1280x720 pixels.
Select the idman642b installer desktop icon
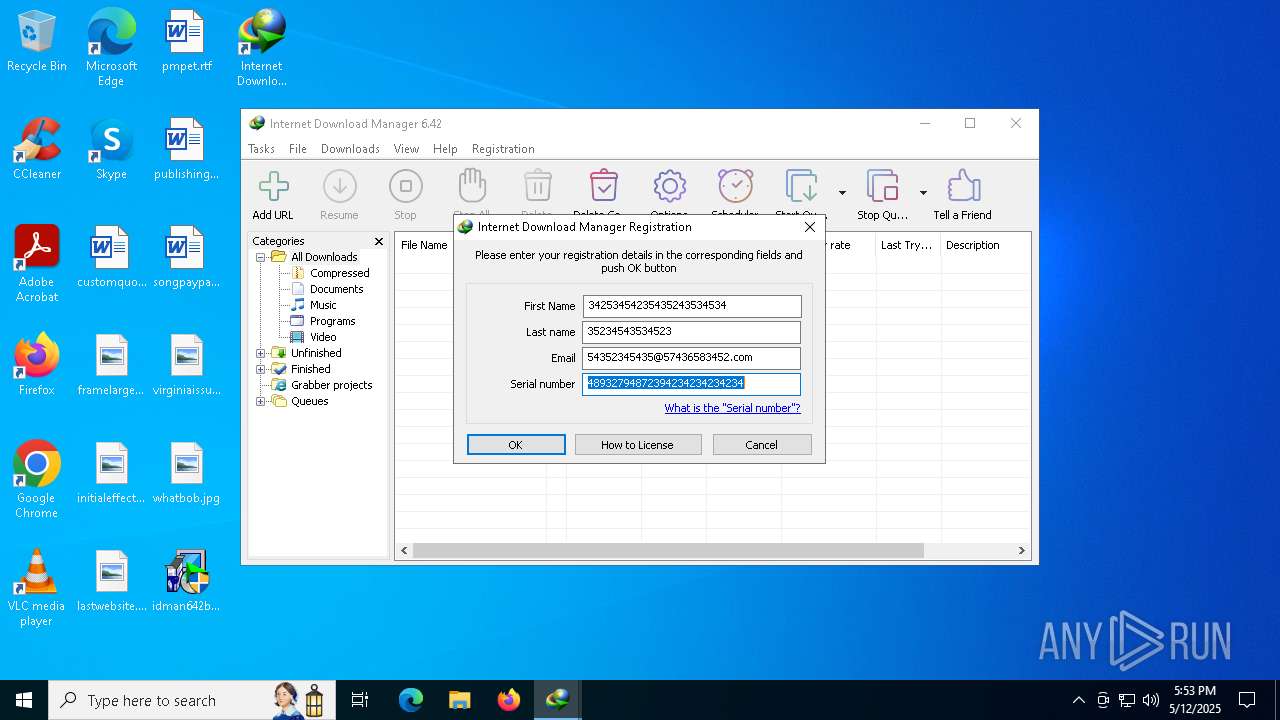click(187, 581)
